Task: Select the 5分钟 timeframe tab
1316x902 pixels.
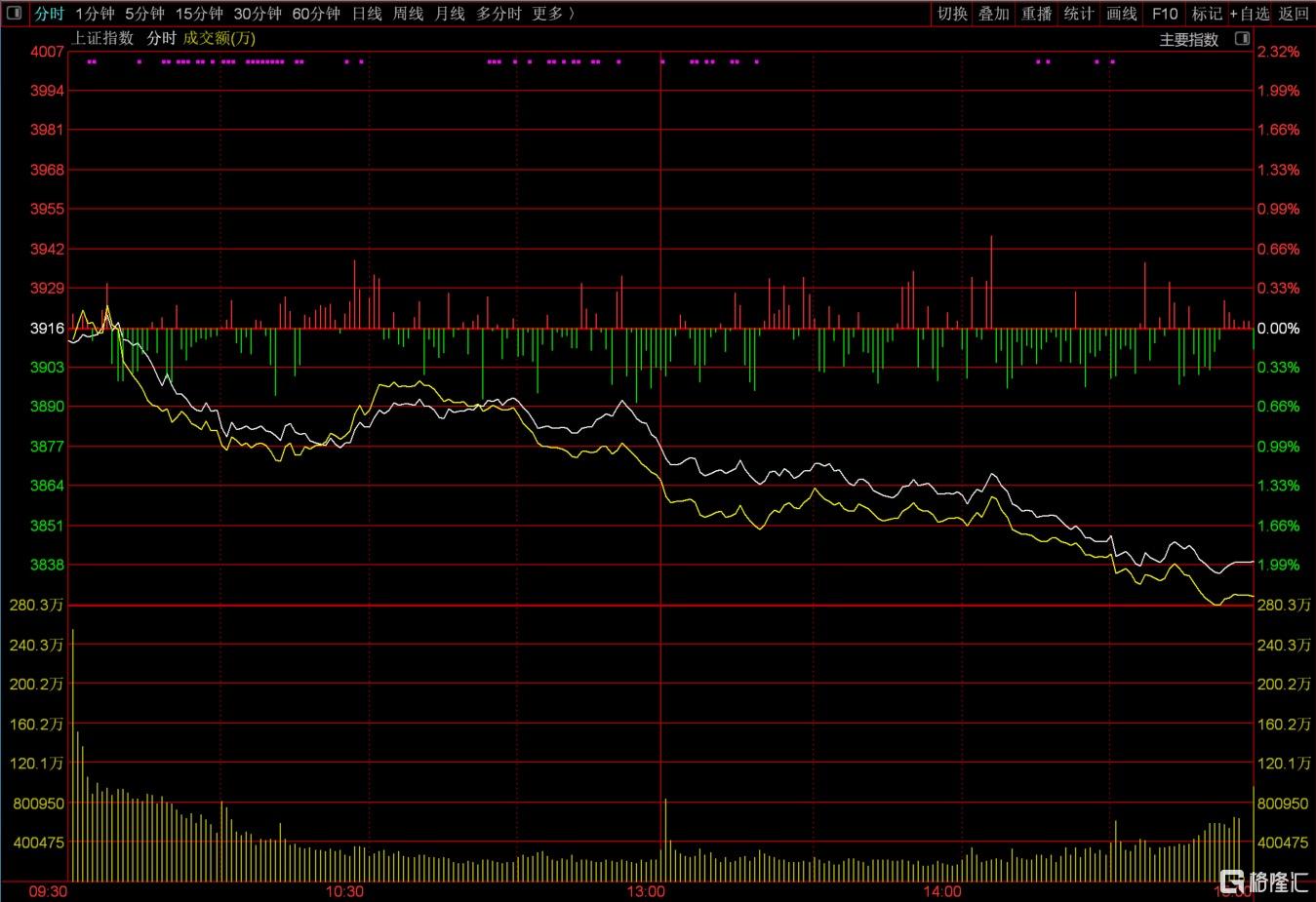Action: tap(144, 14)
